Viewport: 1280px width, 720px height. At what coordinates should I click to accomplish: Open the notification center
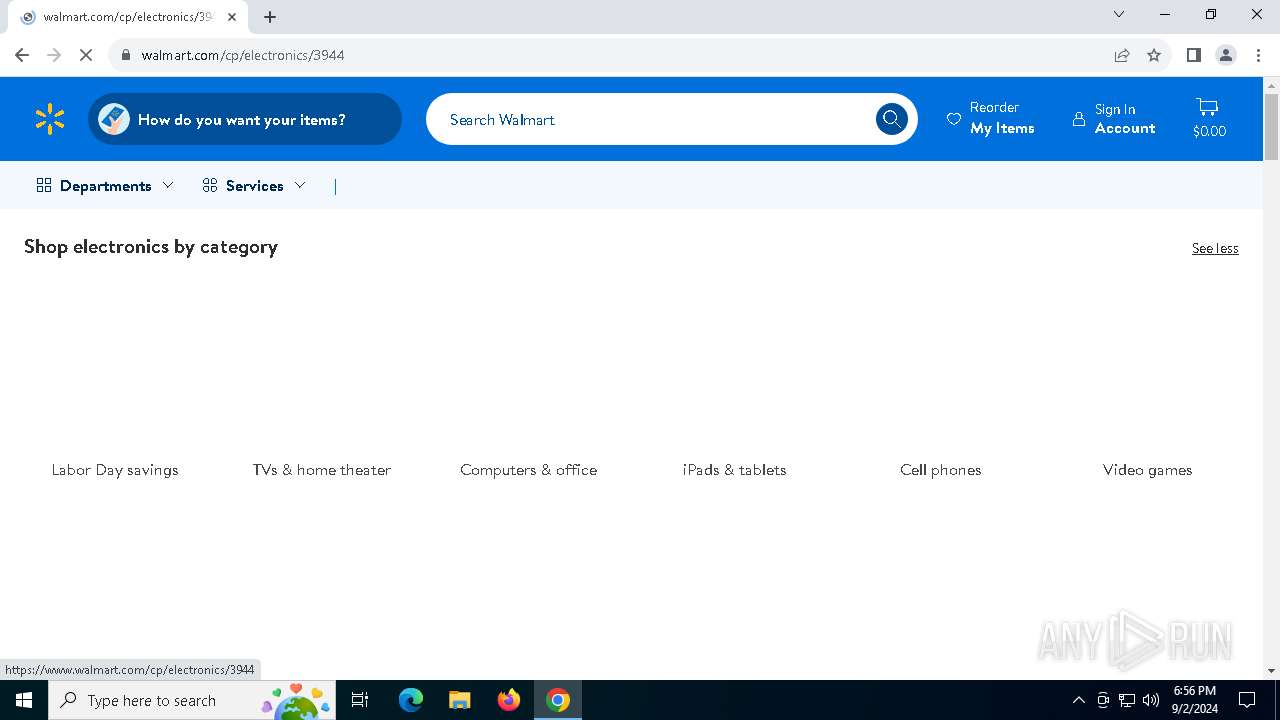[1247, 700]
